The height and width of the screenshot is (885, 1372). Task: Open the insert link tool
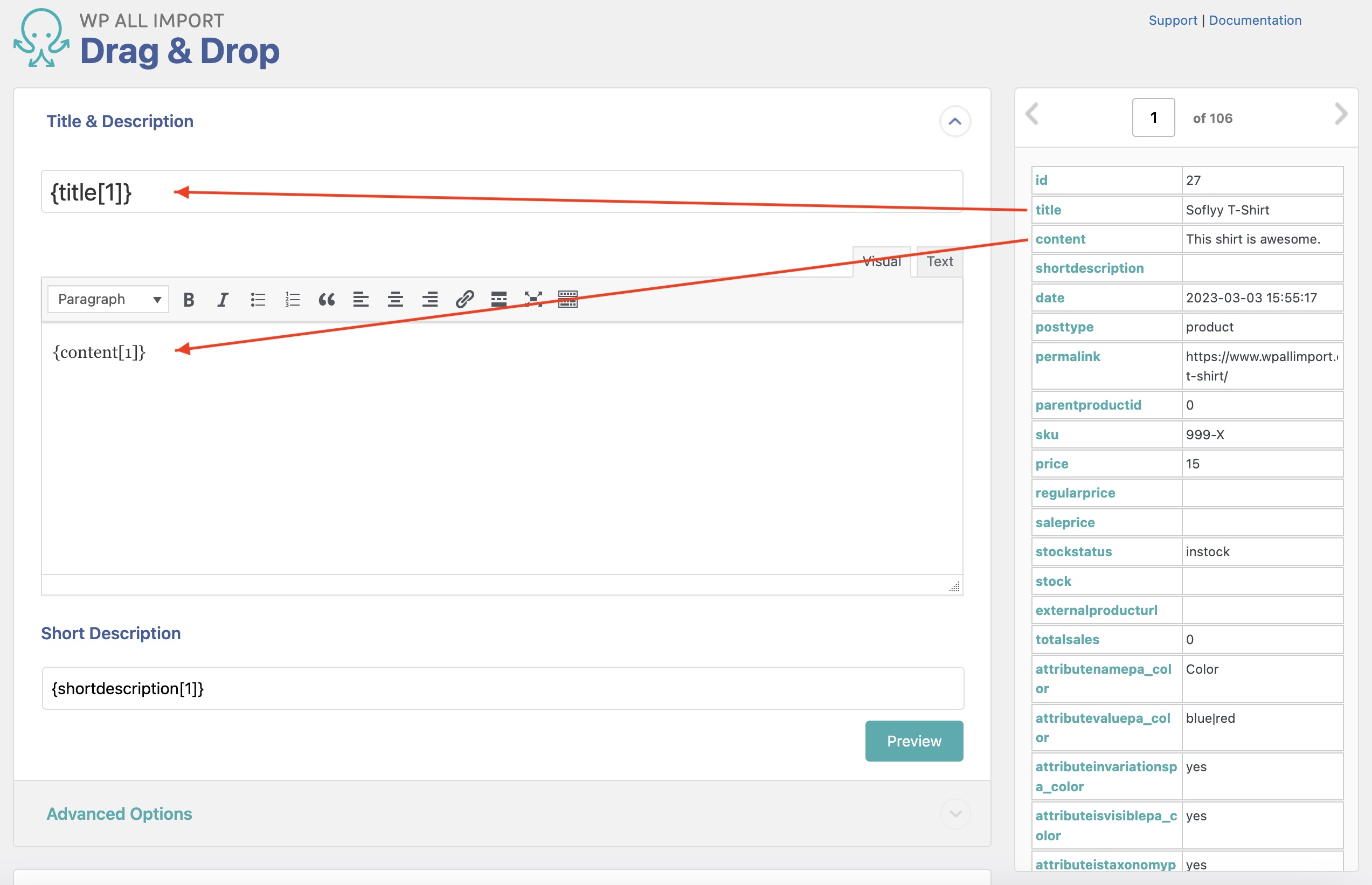pos(464,300)
